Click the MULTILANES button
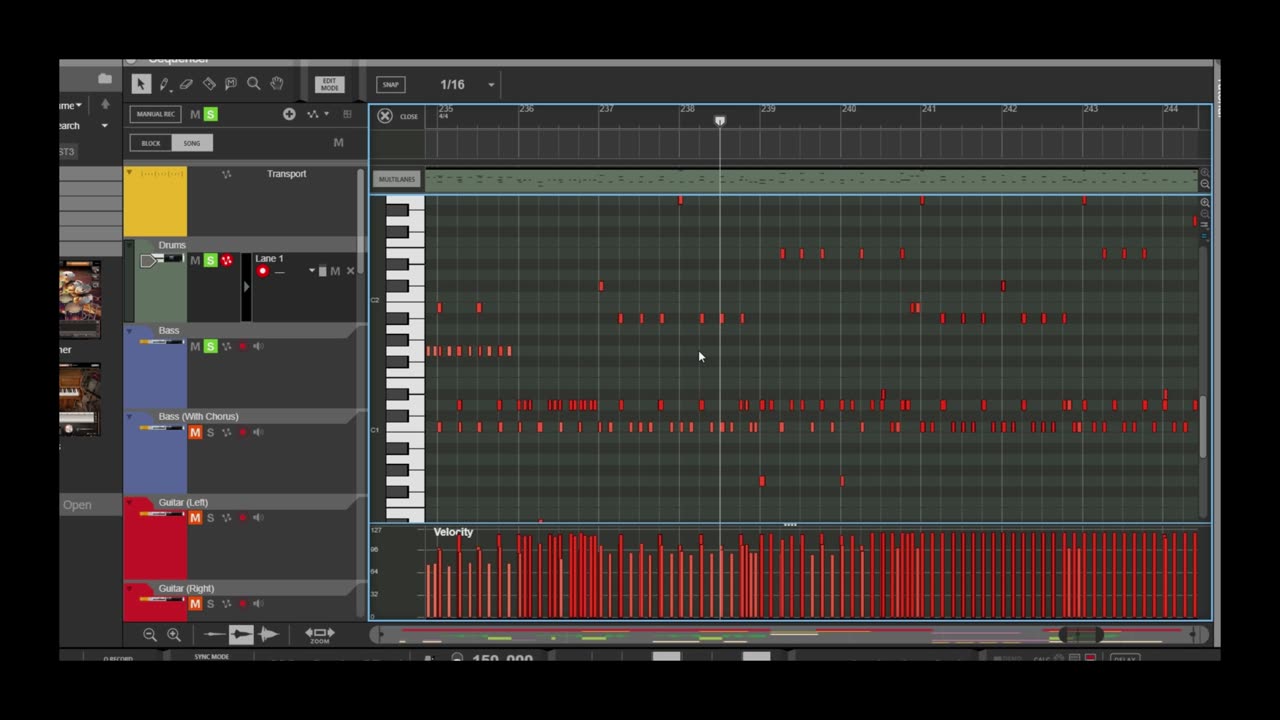The image size is (1280, 720). click(397, 179)
